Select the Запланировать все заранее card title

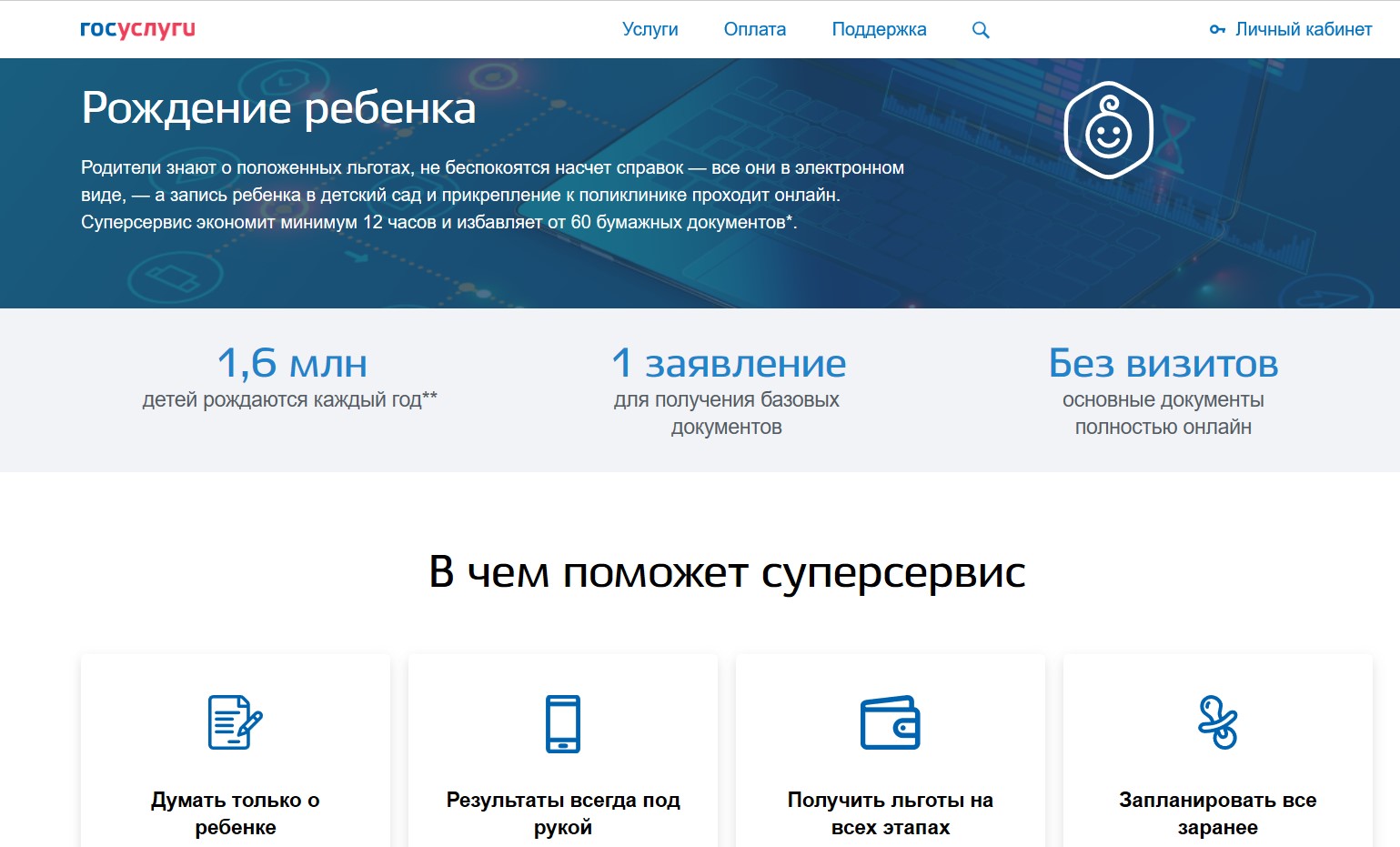(x=1218, y=813)
